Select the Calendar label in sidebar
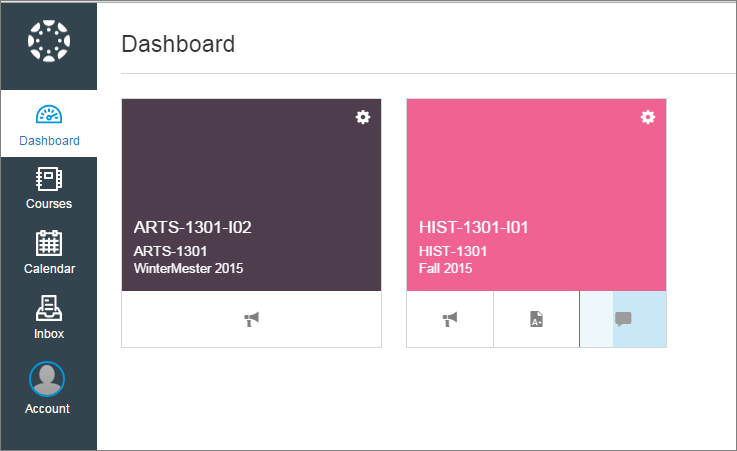 [x=49, y=268]
